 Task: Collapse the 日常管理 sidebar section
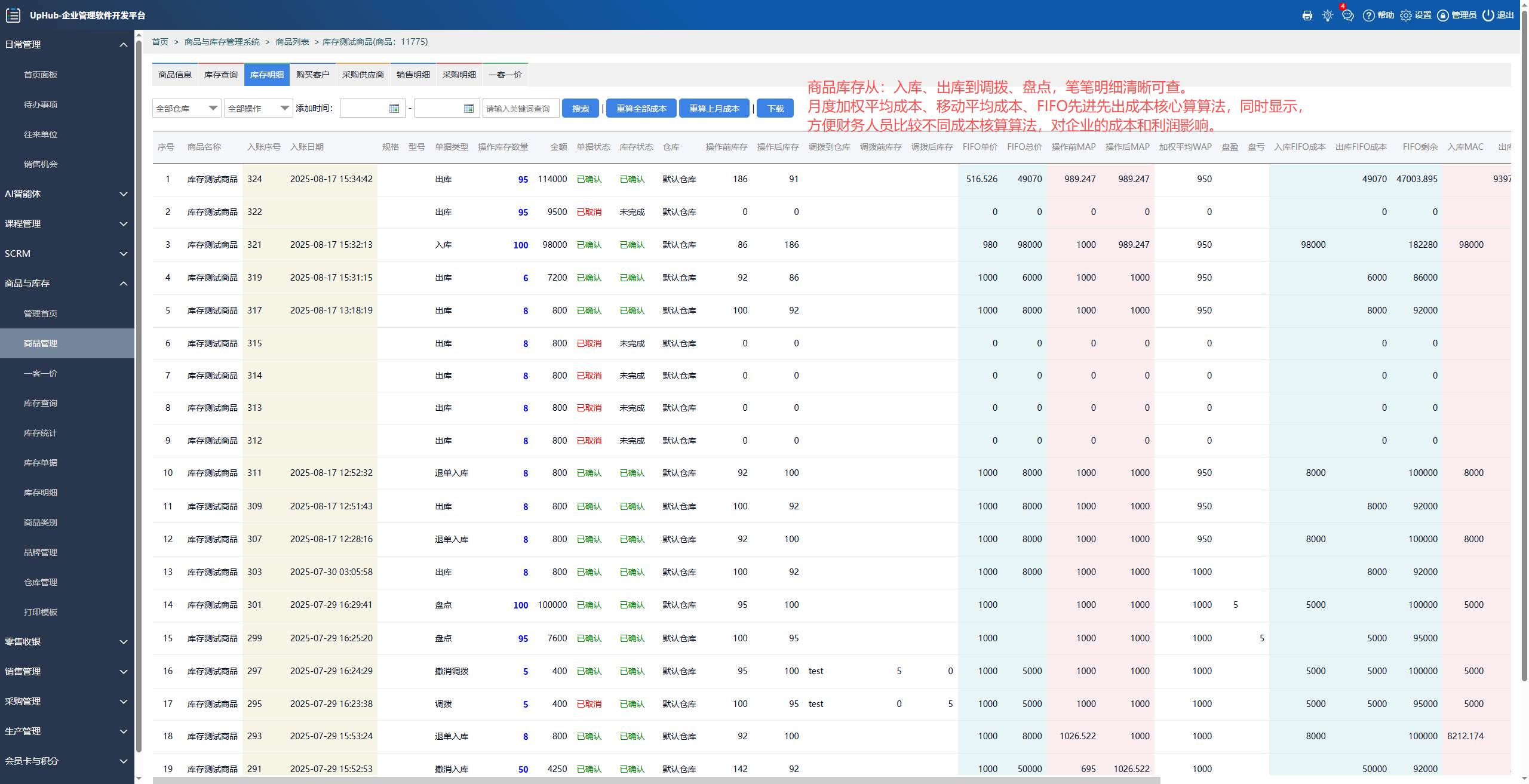[x=66, y=45]
